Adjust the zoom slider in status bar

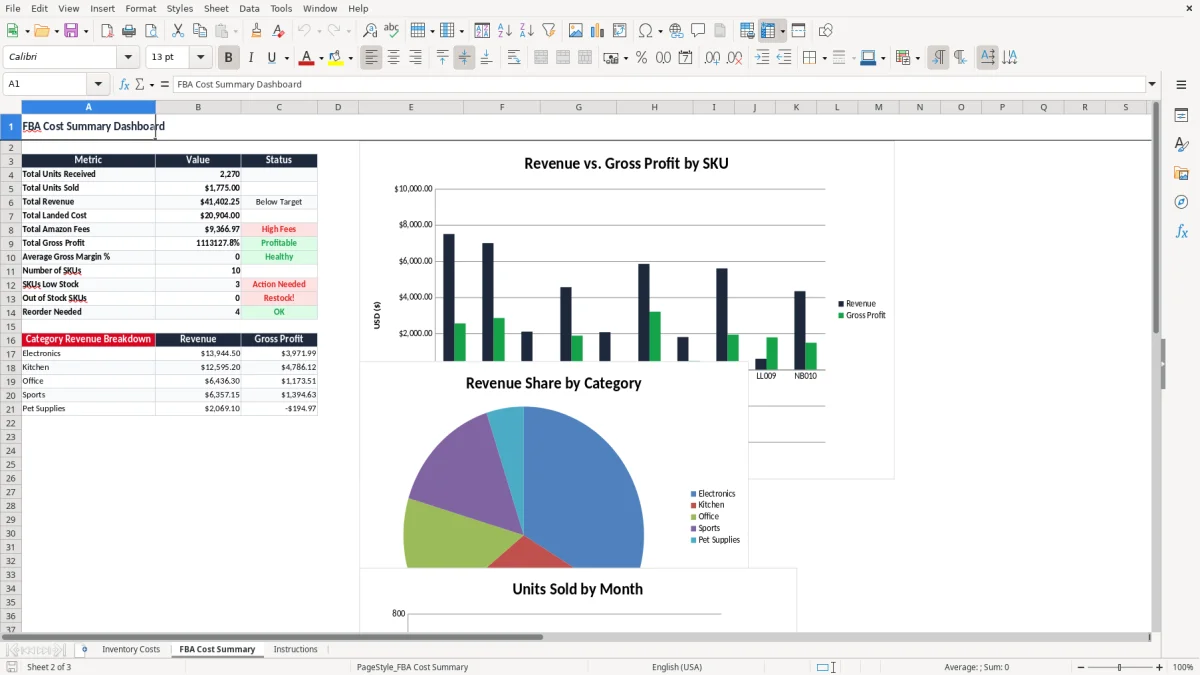[x=1119, y=667]
